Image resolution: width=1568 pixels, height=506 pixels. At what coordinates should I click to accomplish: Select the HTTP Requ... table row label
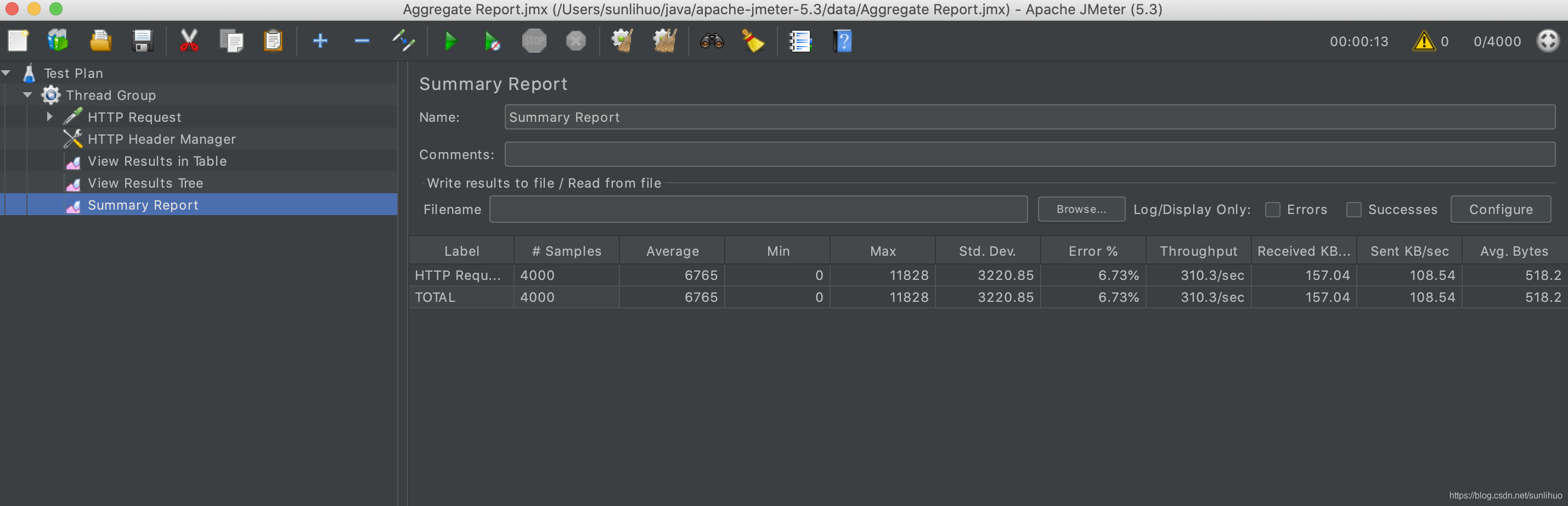(458, 275)
